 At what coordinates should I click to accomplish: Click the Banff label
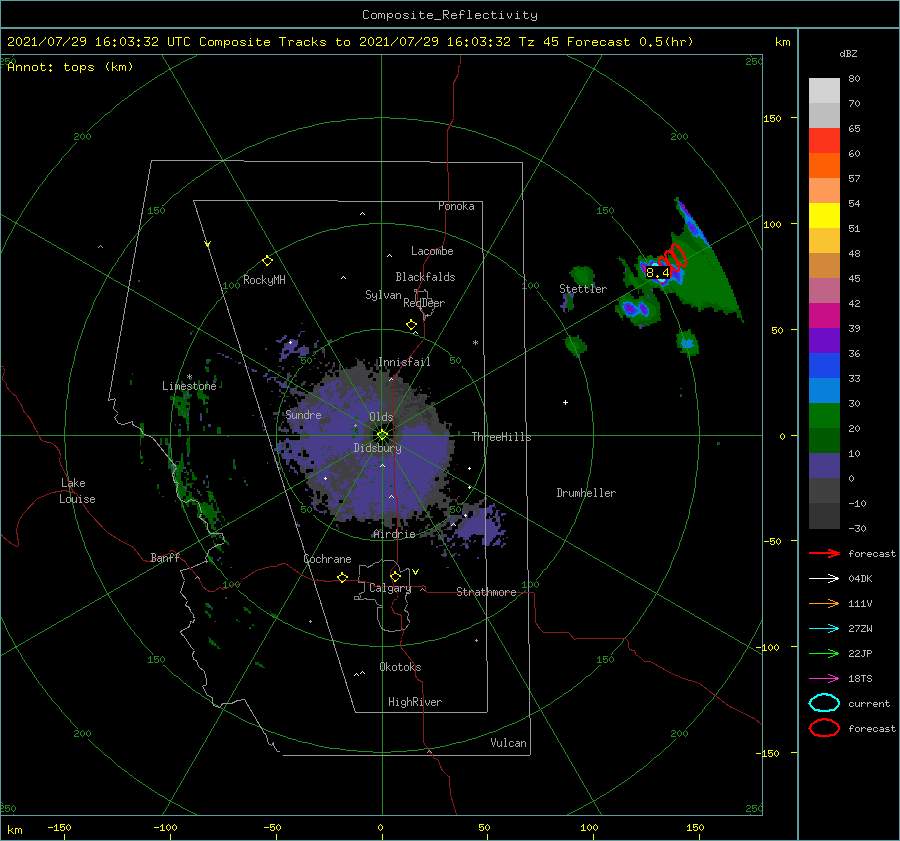pyautogui.click(x=165, y=558)
